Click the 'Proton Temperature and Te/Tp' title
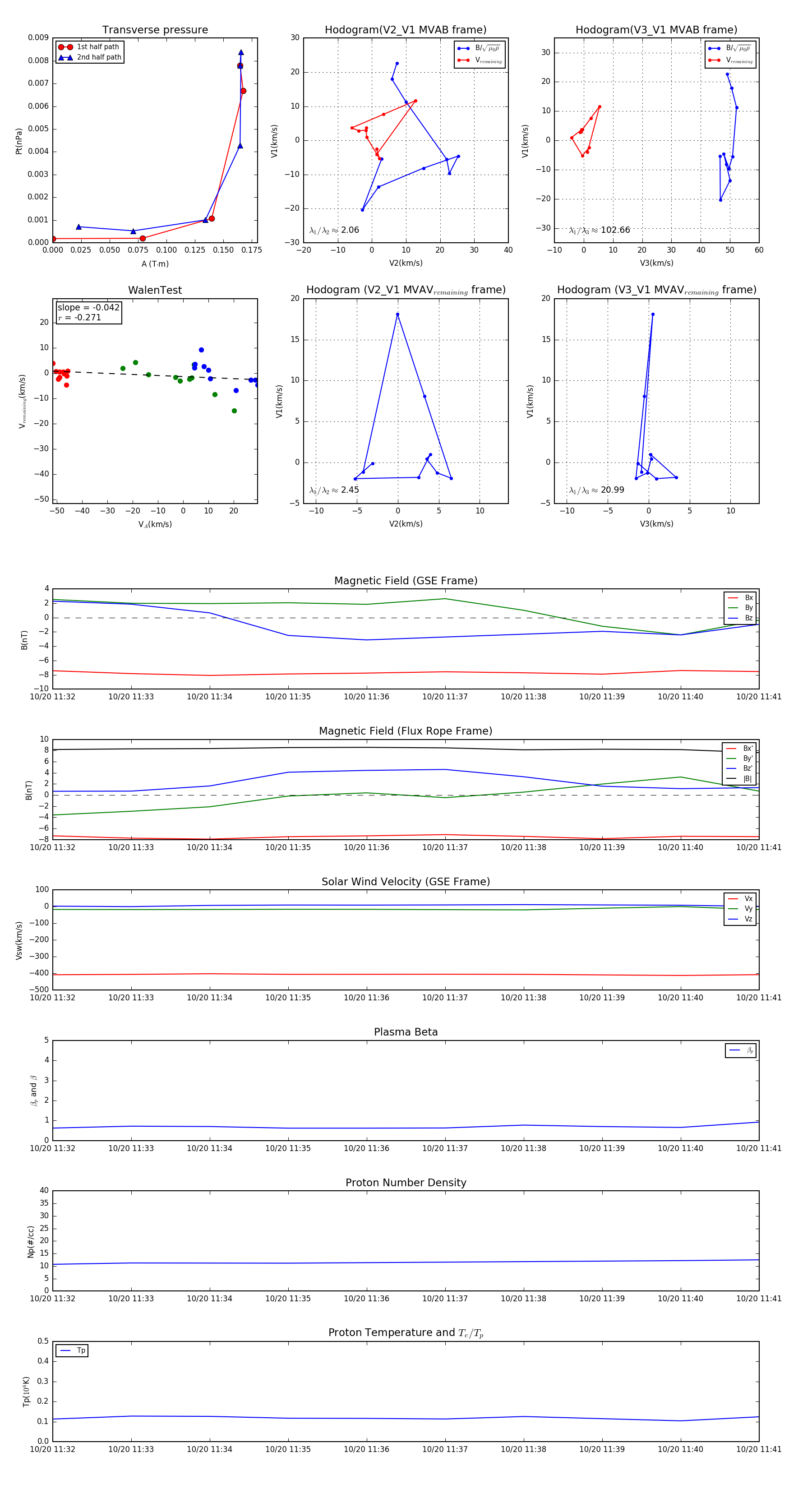The image size is (812, 1489). click(406, 1333)
